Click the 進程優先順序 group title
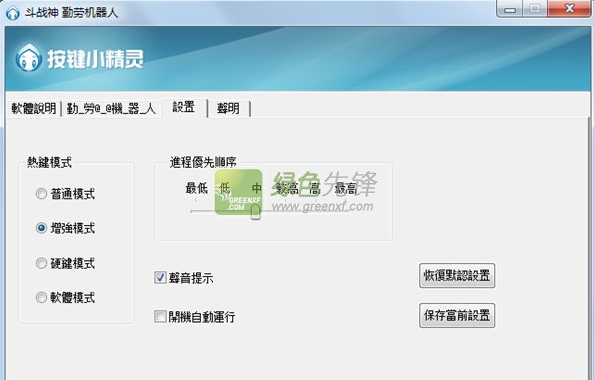The width and height of the screenshot is (594, 380). 203,163
